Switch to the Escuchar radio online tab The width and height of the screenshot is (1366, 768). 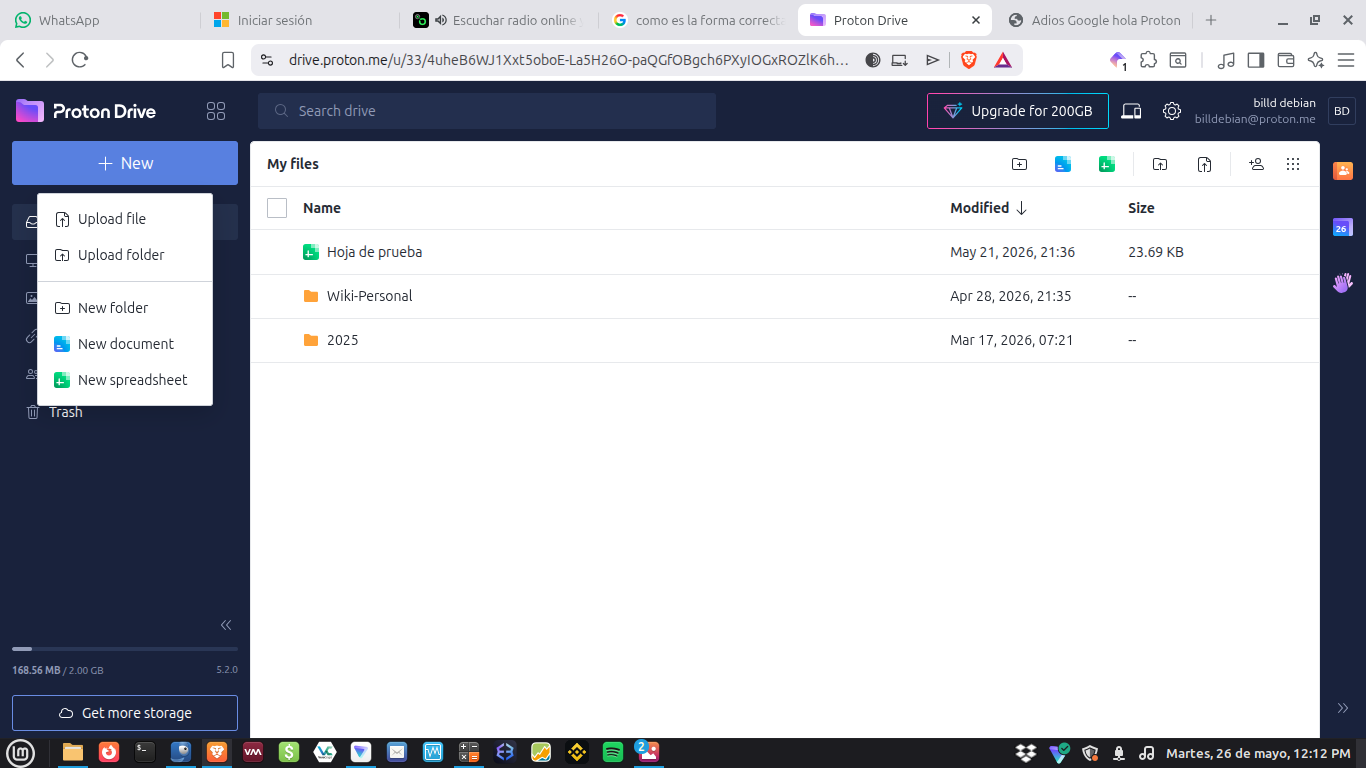(x=499, y=20)
